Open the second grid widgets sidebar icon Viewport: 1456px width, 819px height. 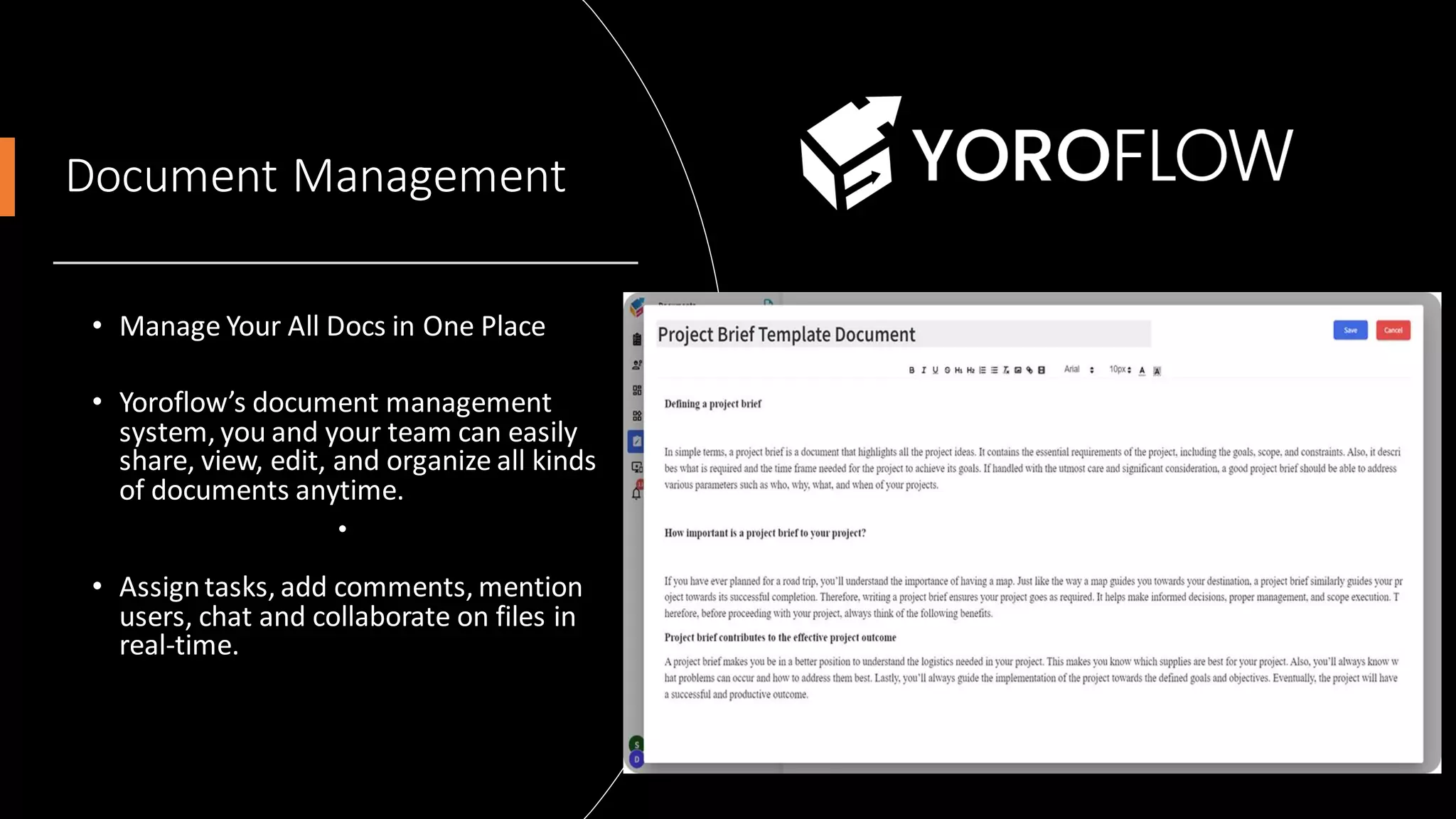click(x=636, y=416)
